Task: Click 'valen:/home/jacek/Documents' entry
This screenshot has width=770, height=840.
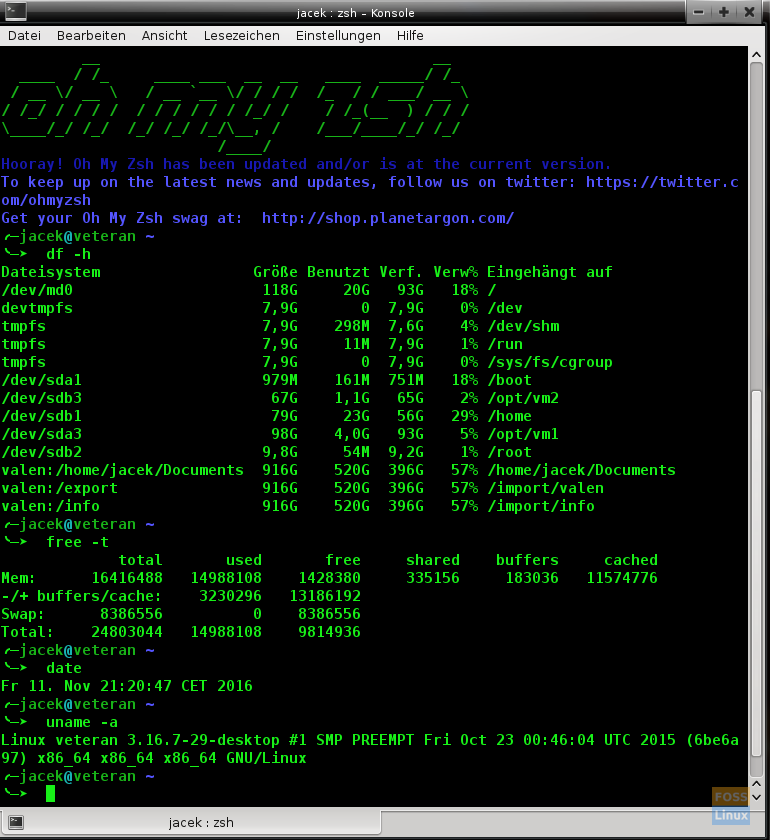Action: (x=123, y=470)
